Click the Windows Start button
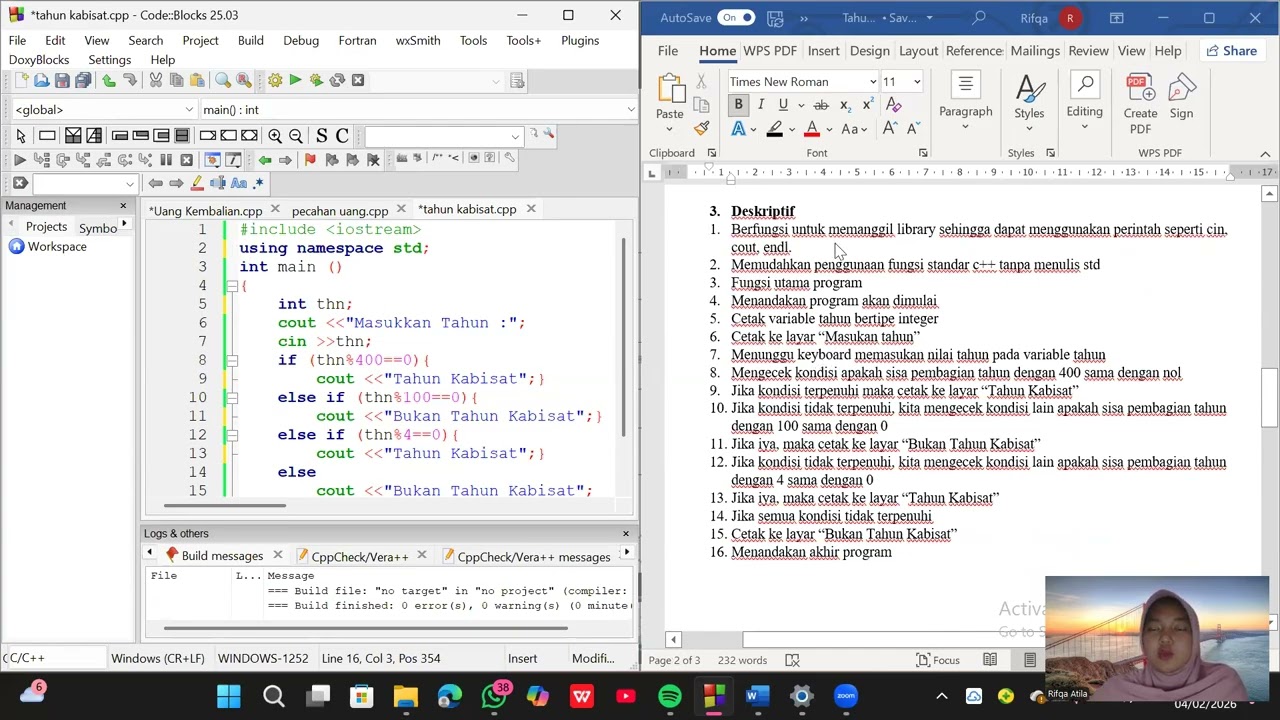This screenshot has width=1280, height=720. click(229, 696)
